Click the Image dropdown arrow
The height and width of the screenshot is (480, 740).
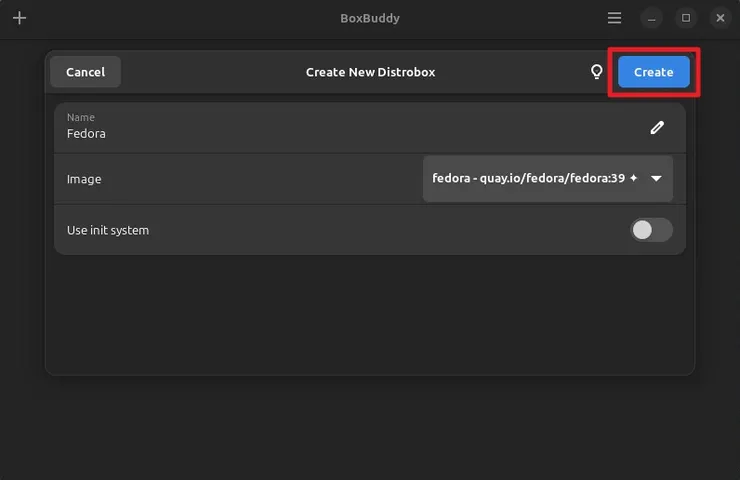(657, 179)
